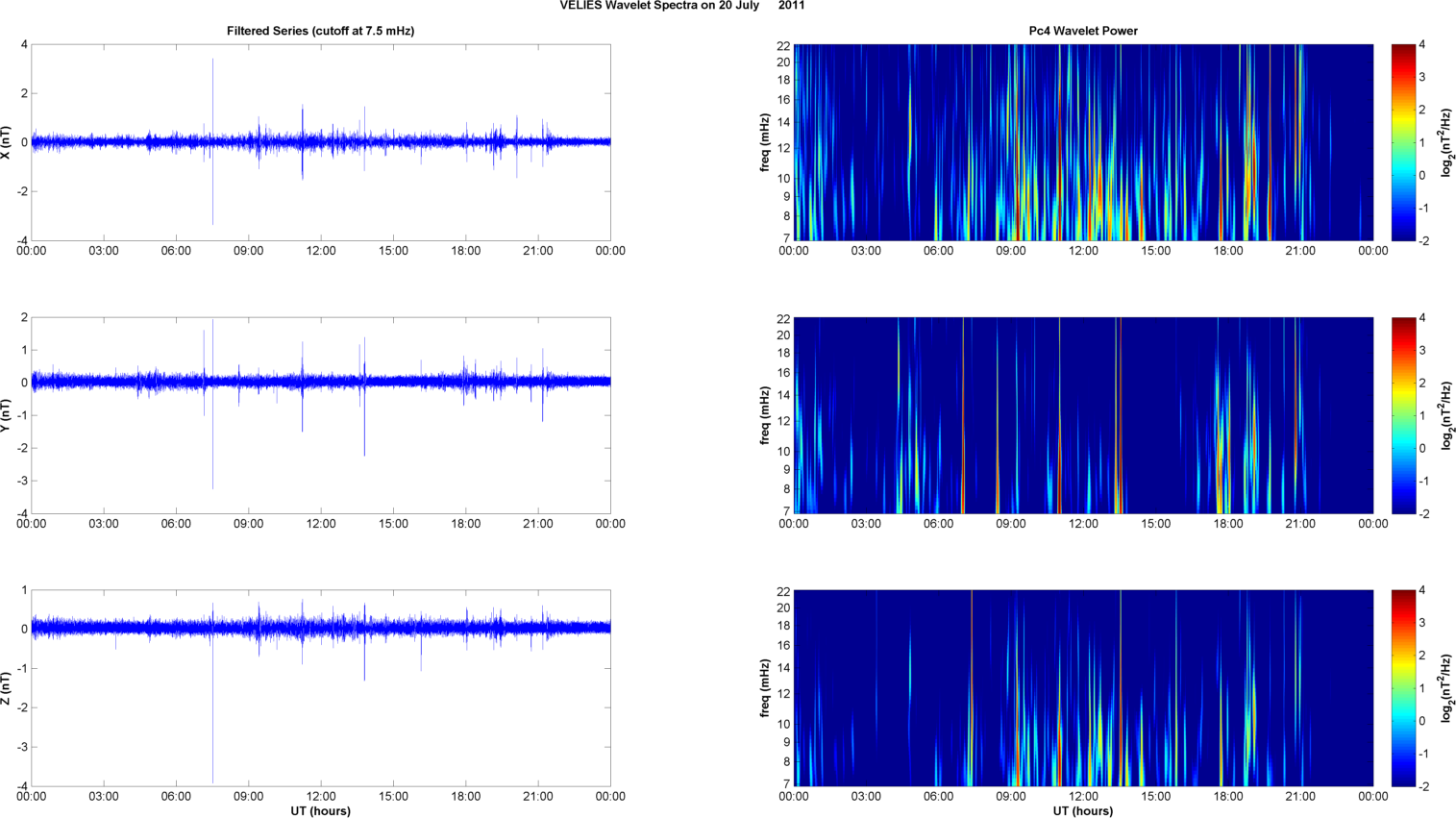Image resolution: width=1456 pixels, height=818 pixels.
Task: Click the X (nT) axis label
Action: pyautogui.click(x=8, y=142)
